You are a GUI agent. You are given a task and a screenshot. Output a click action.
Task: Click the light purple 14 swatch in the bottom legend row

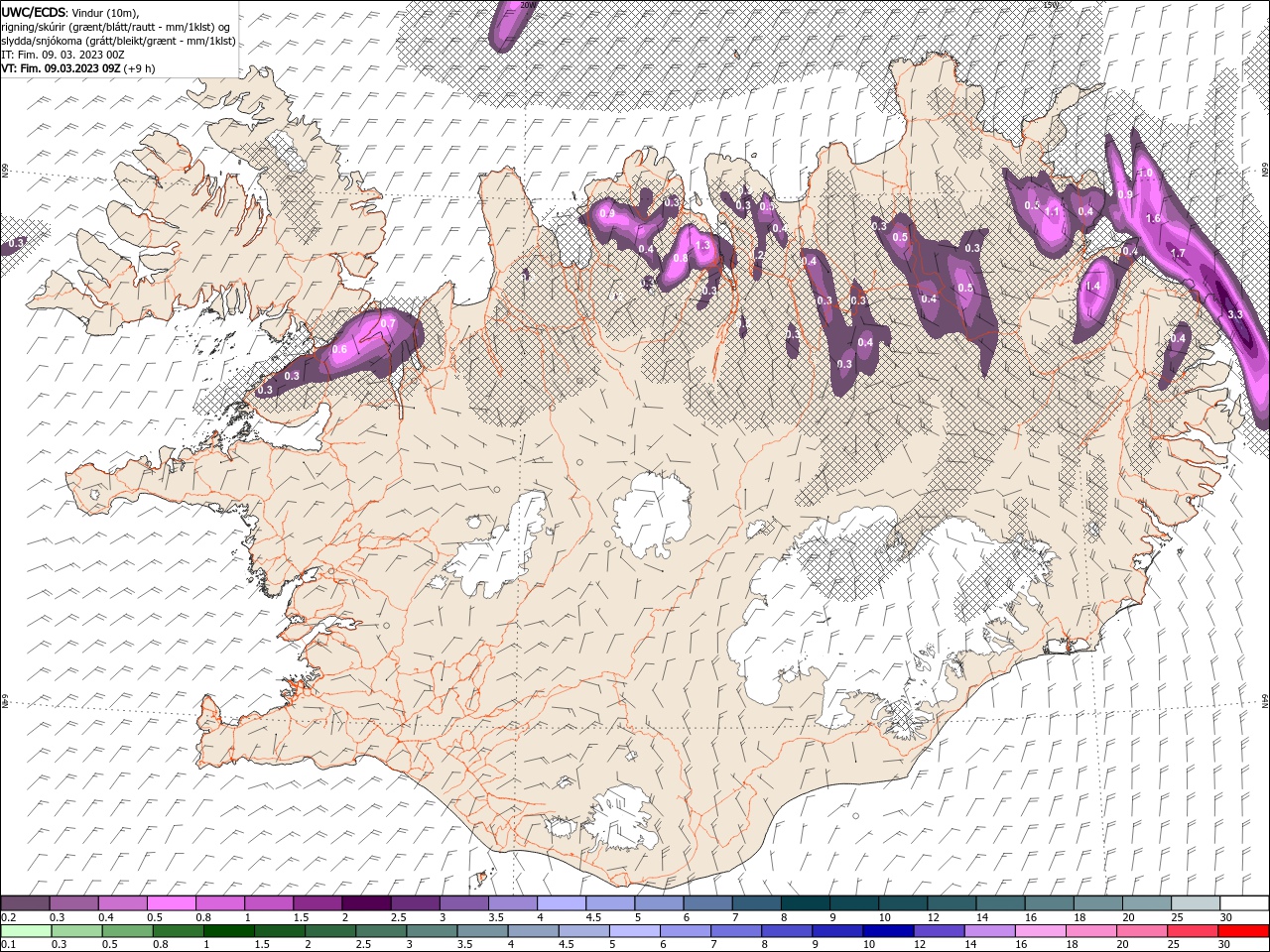988,931
